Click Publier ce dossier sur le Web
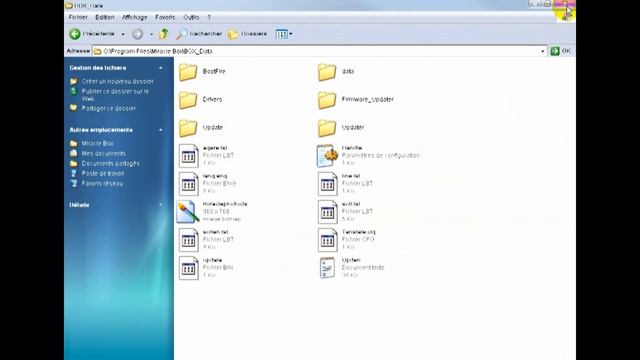Image resolution: width=640 pixels, height=360 pixels. [x=115, y=95]
